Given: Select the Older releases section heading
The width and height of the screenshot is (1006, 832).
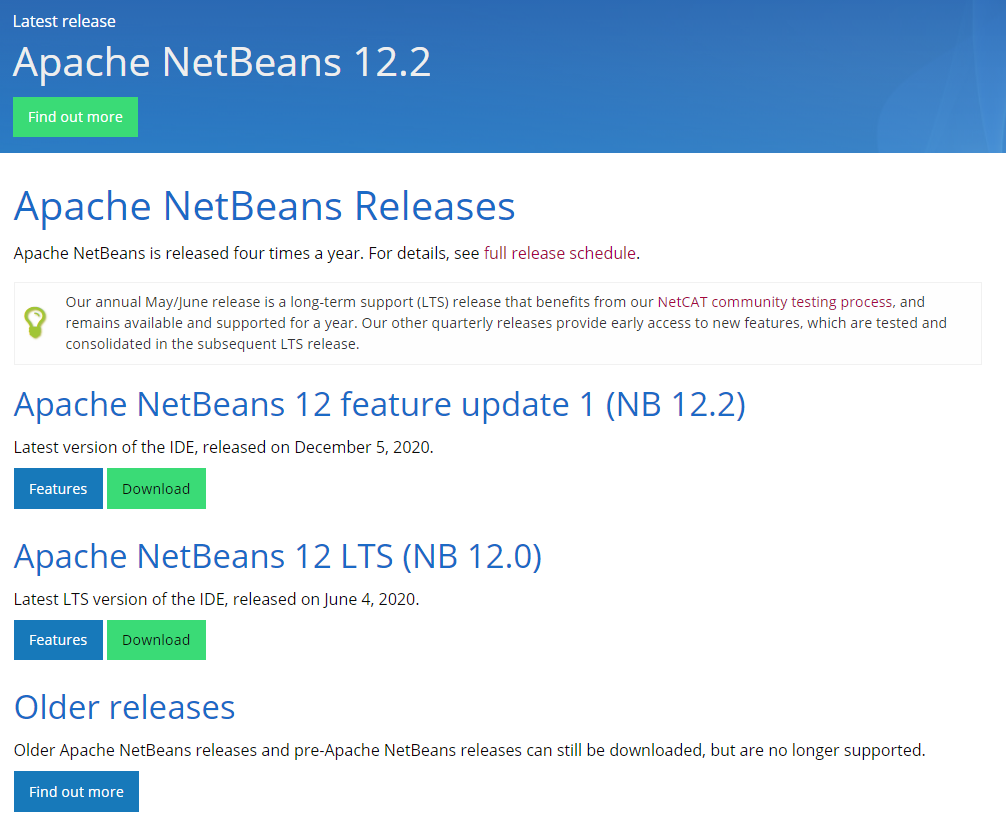Looking at the screenshot, I should 124,707.
